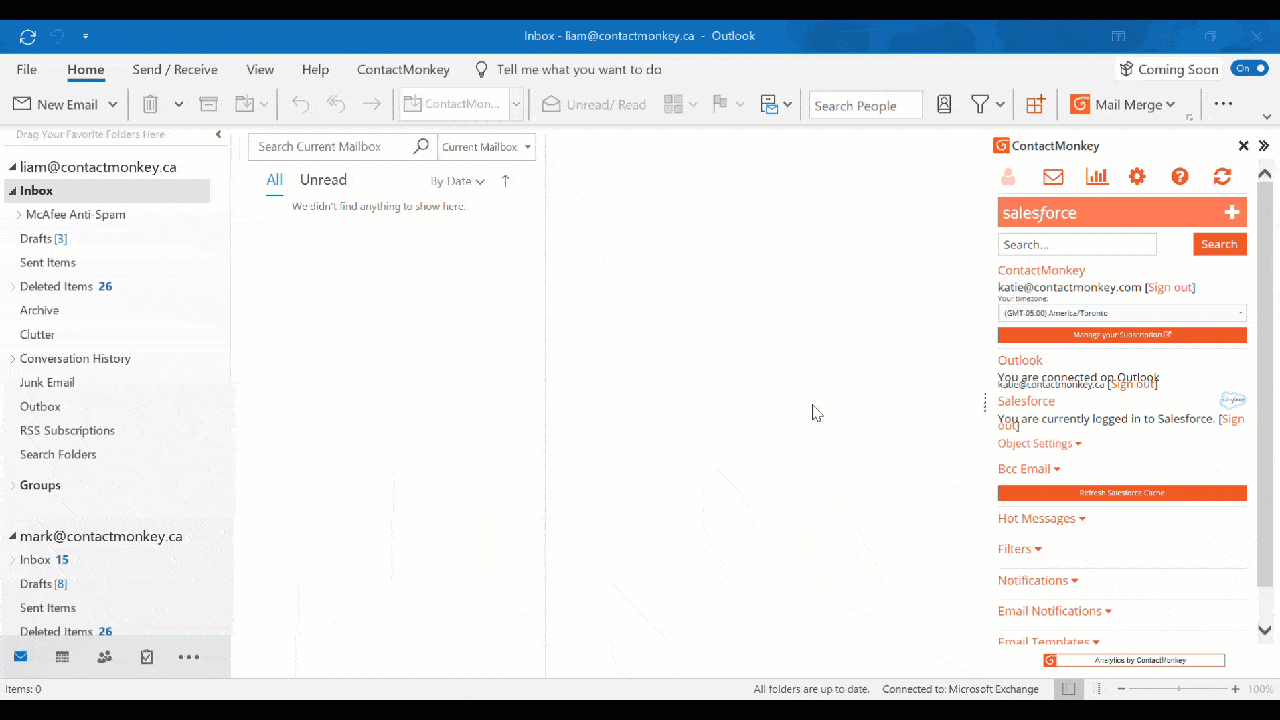Switch to Tasks view icon
This screenshot has width=1280, height=720.
147,657
